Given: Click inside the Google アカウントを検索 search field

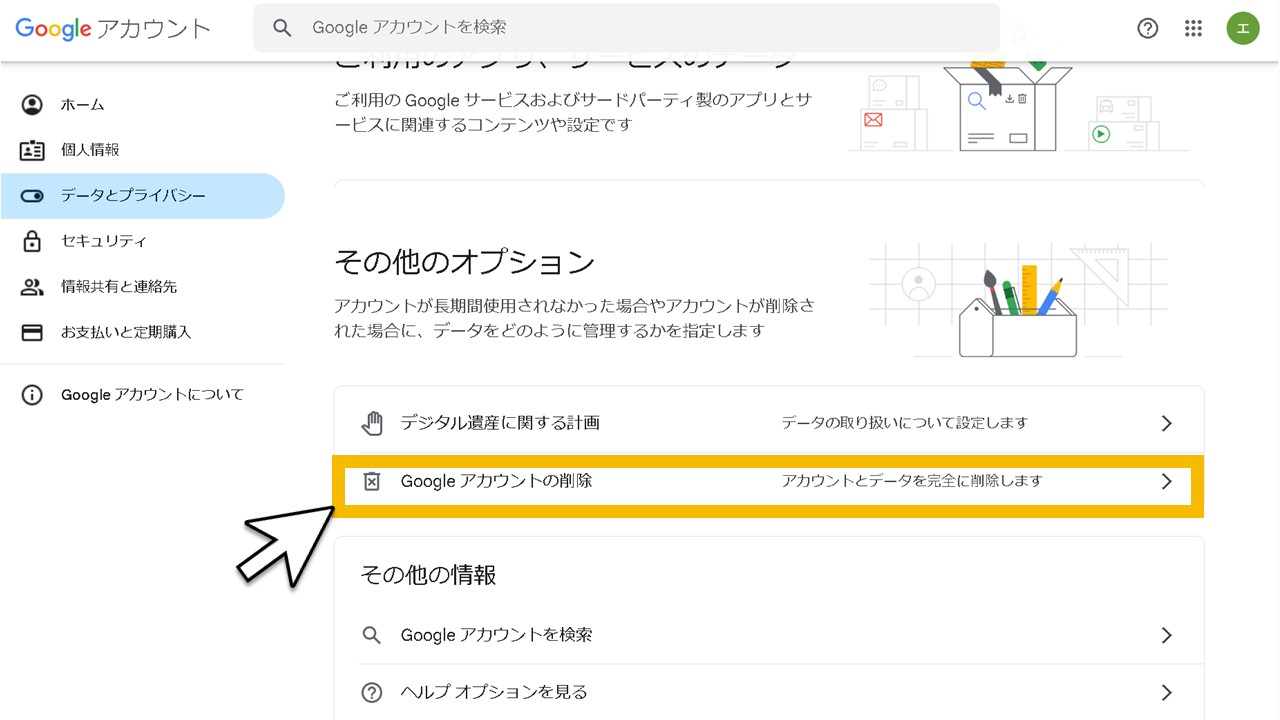Looking at the screenshot, I should tap(600, 28).
